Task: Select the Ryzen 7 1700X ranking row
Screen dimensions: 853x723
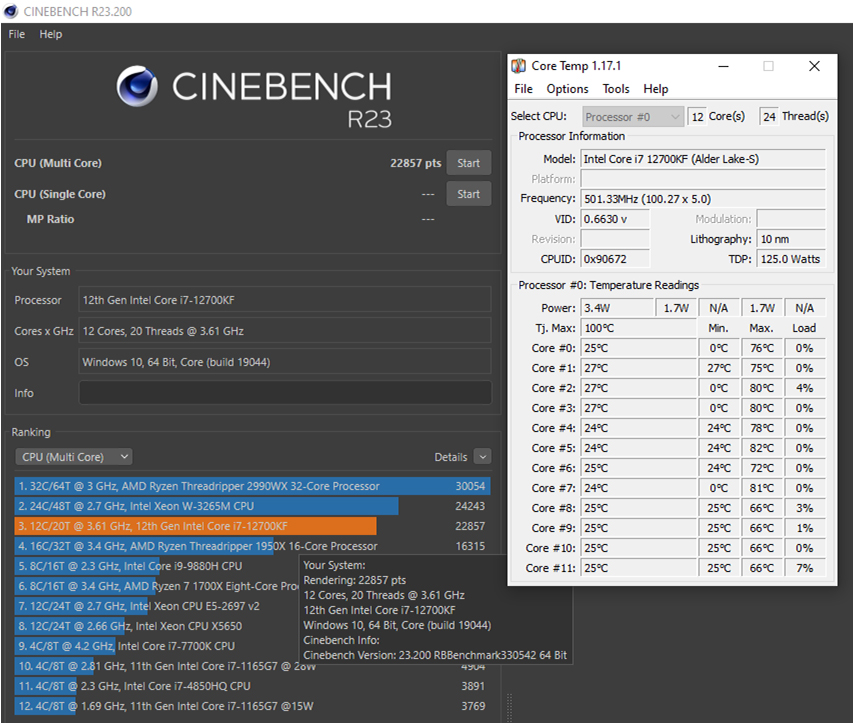Action: [157, 586]
